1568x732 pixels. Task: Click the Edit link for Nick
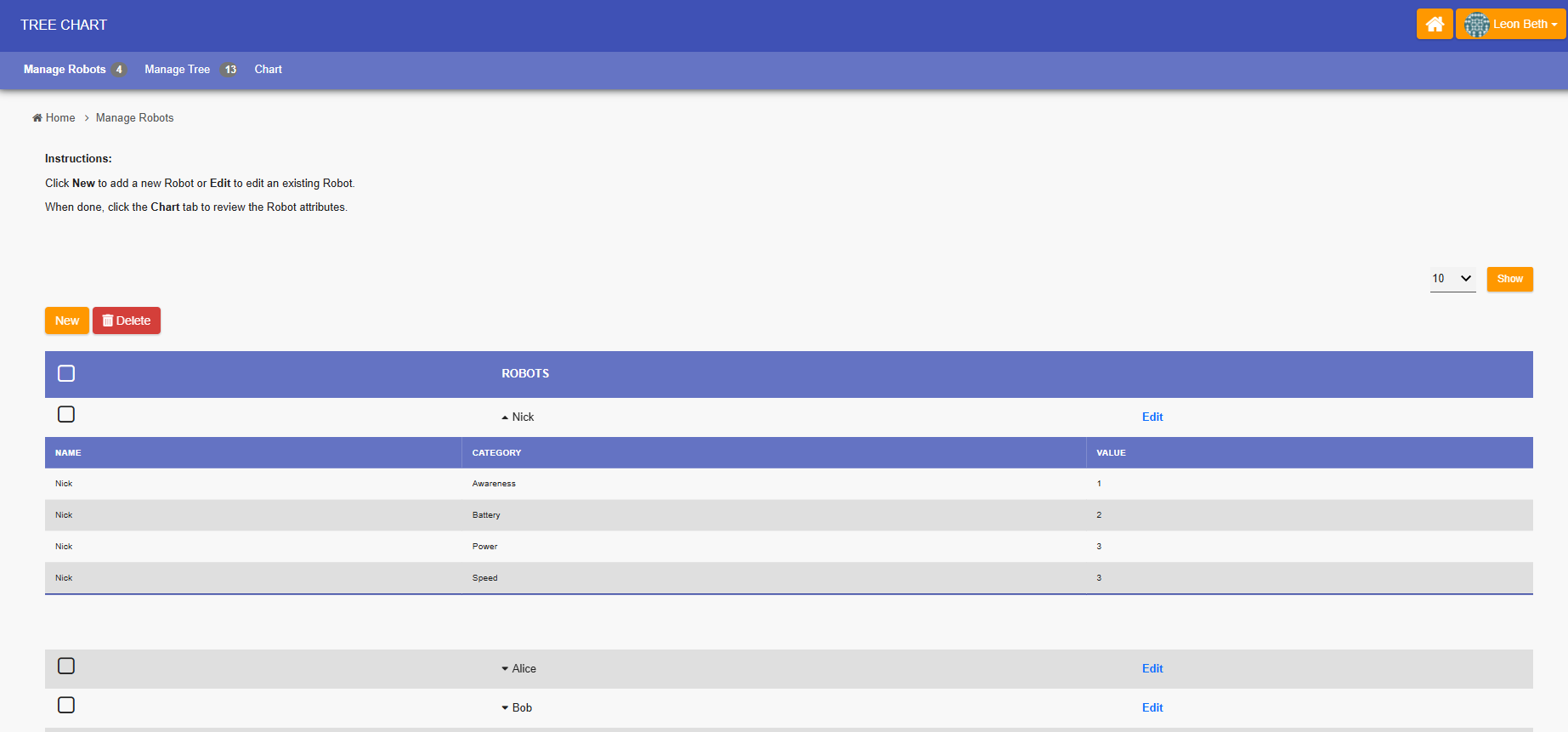pyautogui.click(x=1152, y=417)
